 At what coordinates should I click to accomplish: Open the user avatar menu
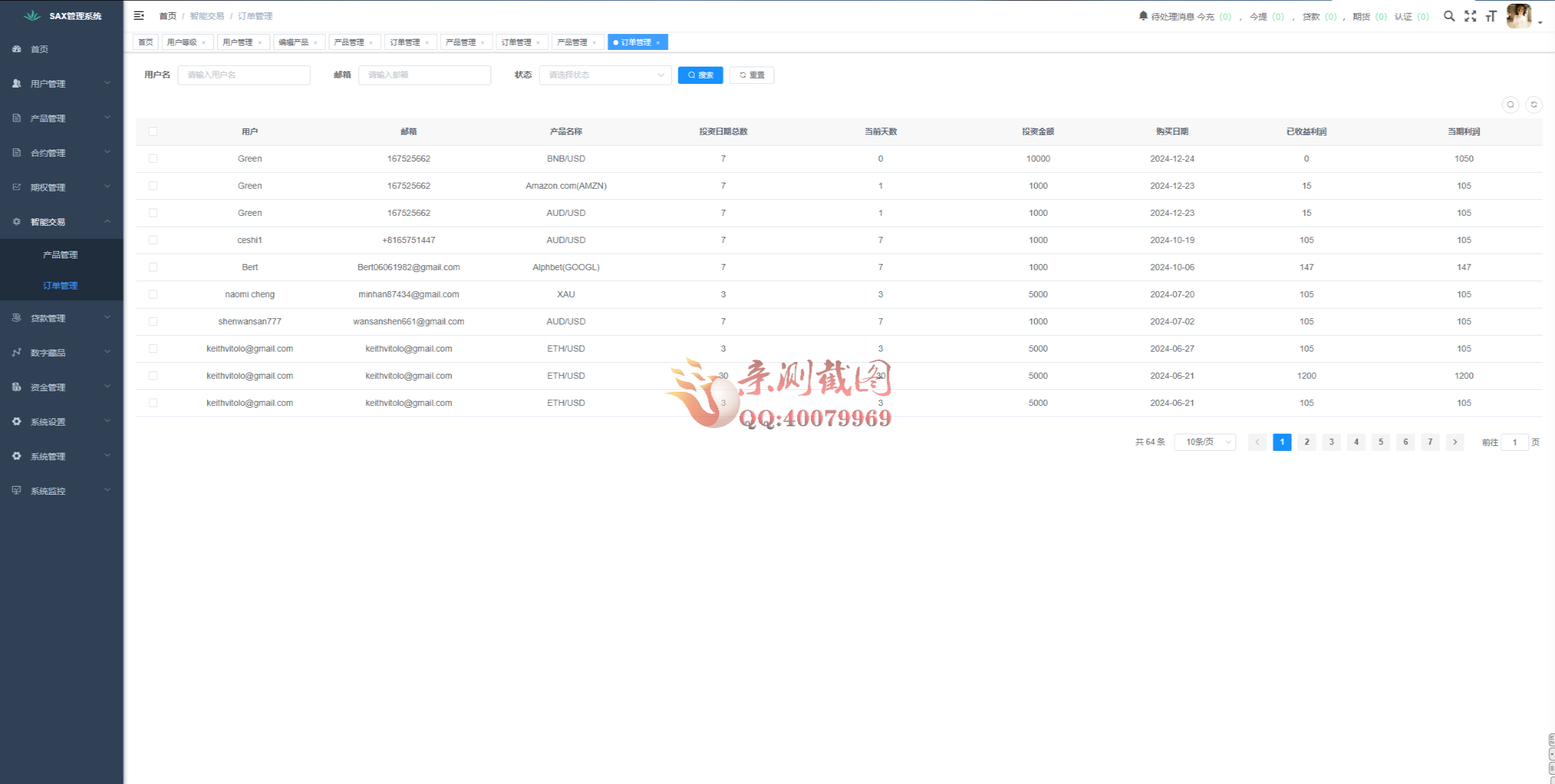[x=1519, y=16]
